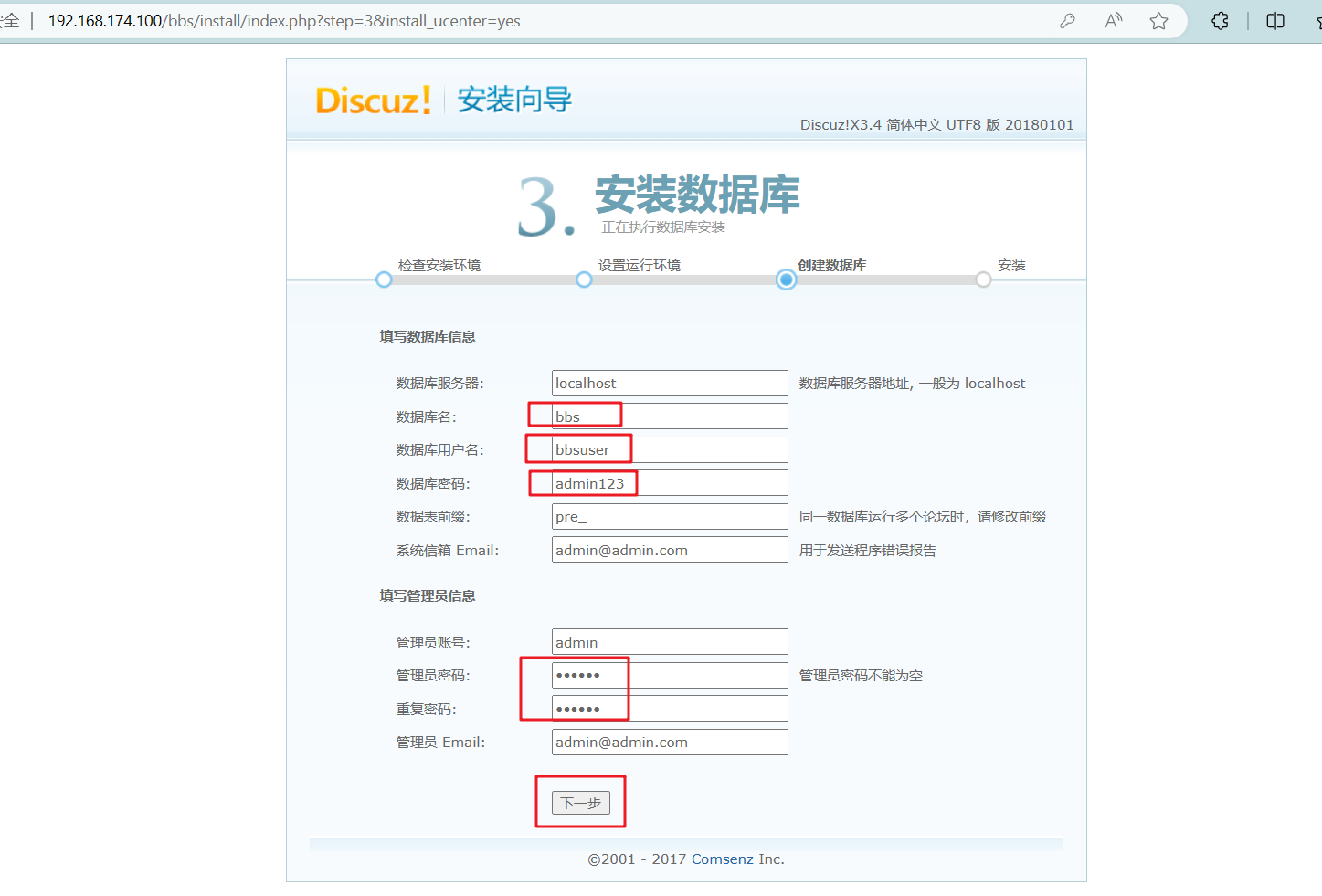
Task: Click the 填写数据库信息 section heading
Action: point(428,336)
